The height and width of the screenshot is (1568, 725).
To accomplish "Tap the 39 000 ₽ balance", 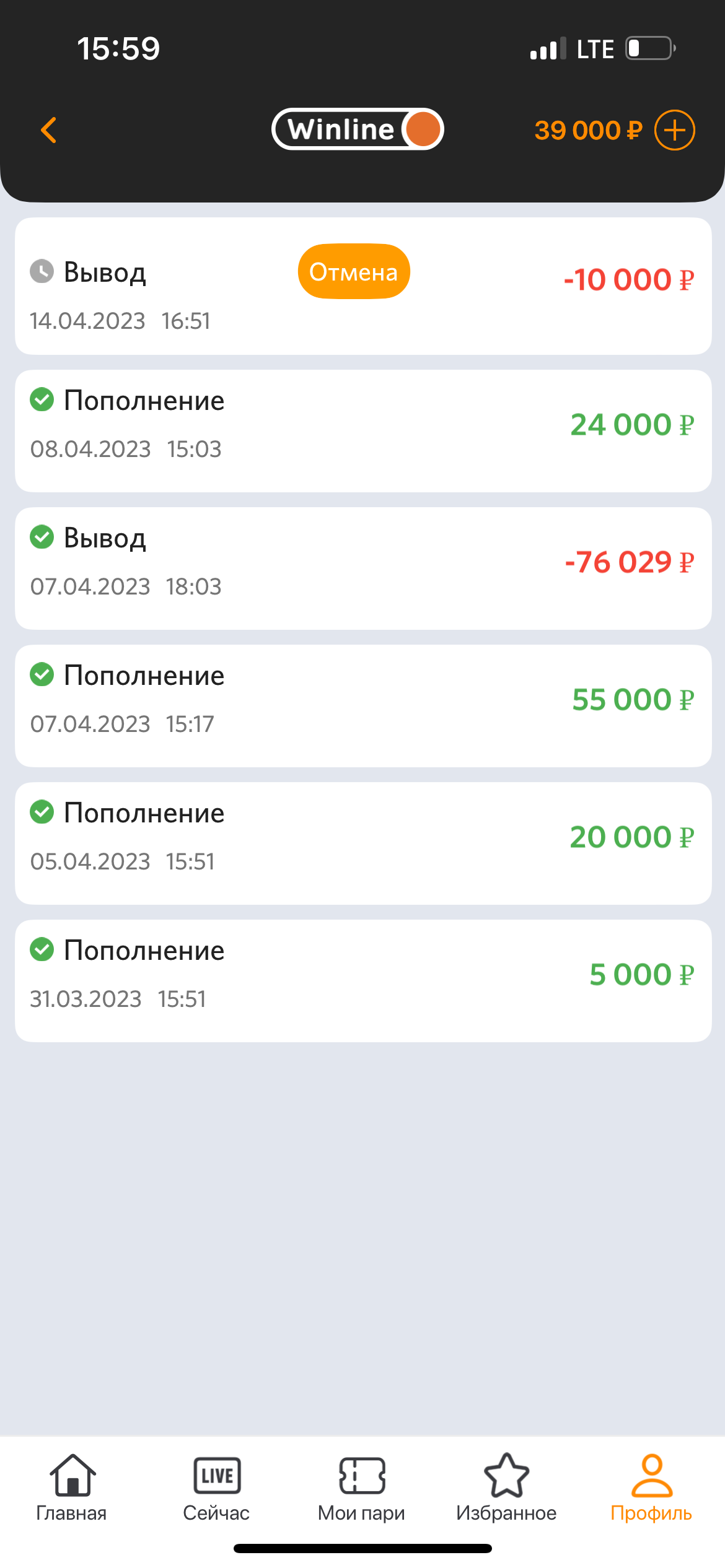I will [x=588, y=131].
